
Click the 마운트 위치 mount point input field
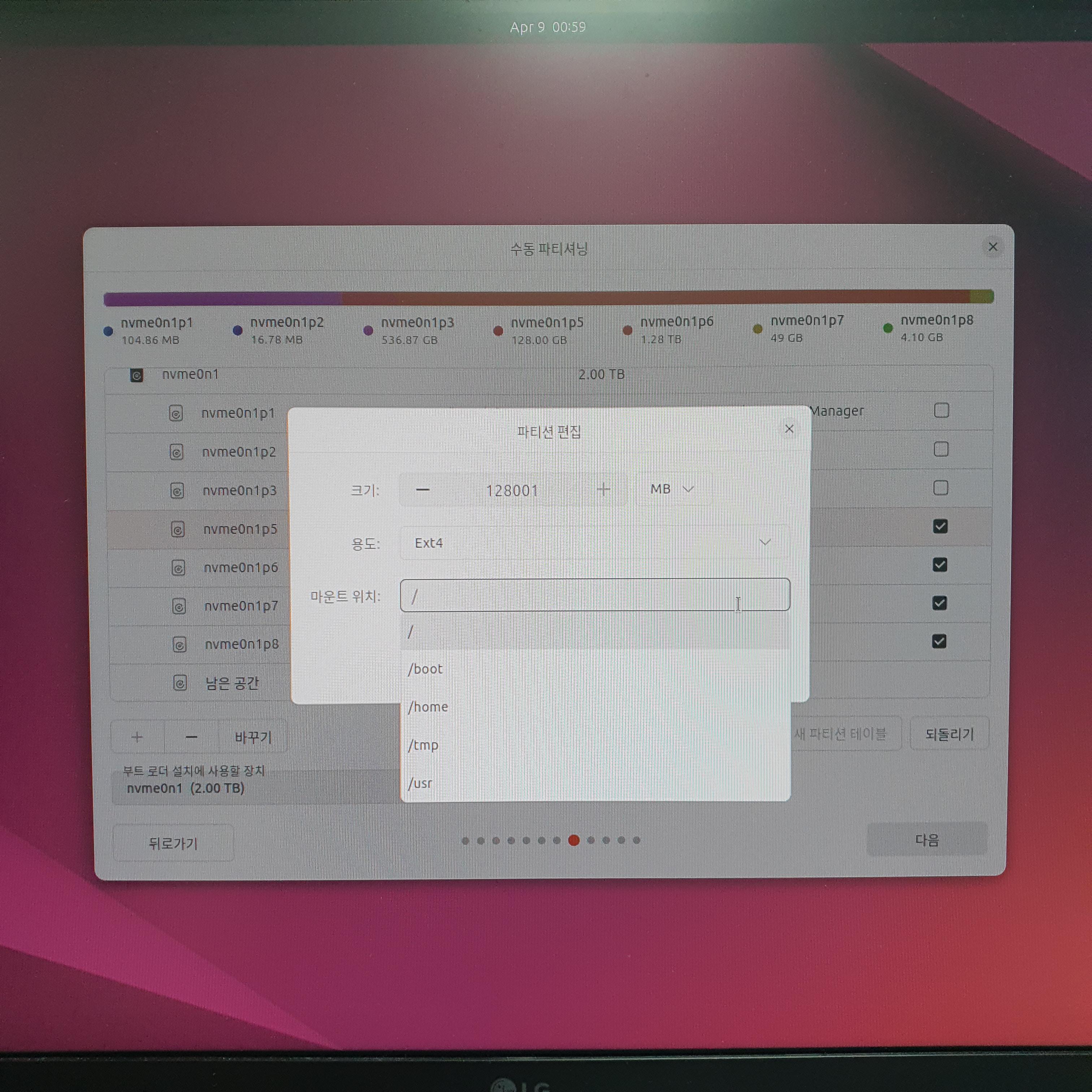click(x=595, y=595)
